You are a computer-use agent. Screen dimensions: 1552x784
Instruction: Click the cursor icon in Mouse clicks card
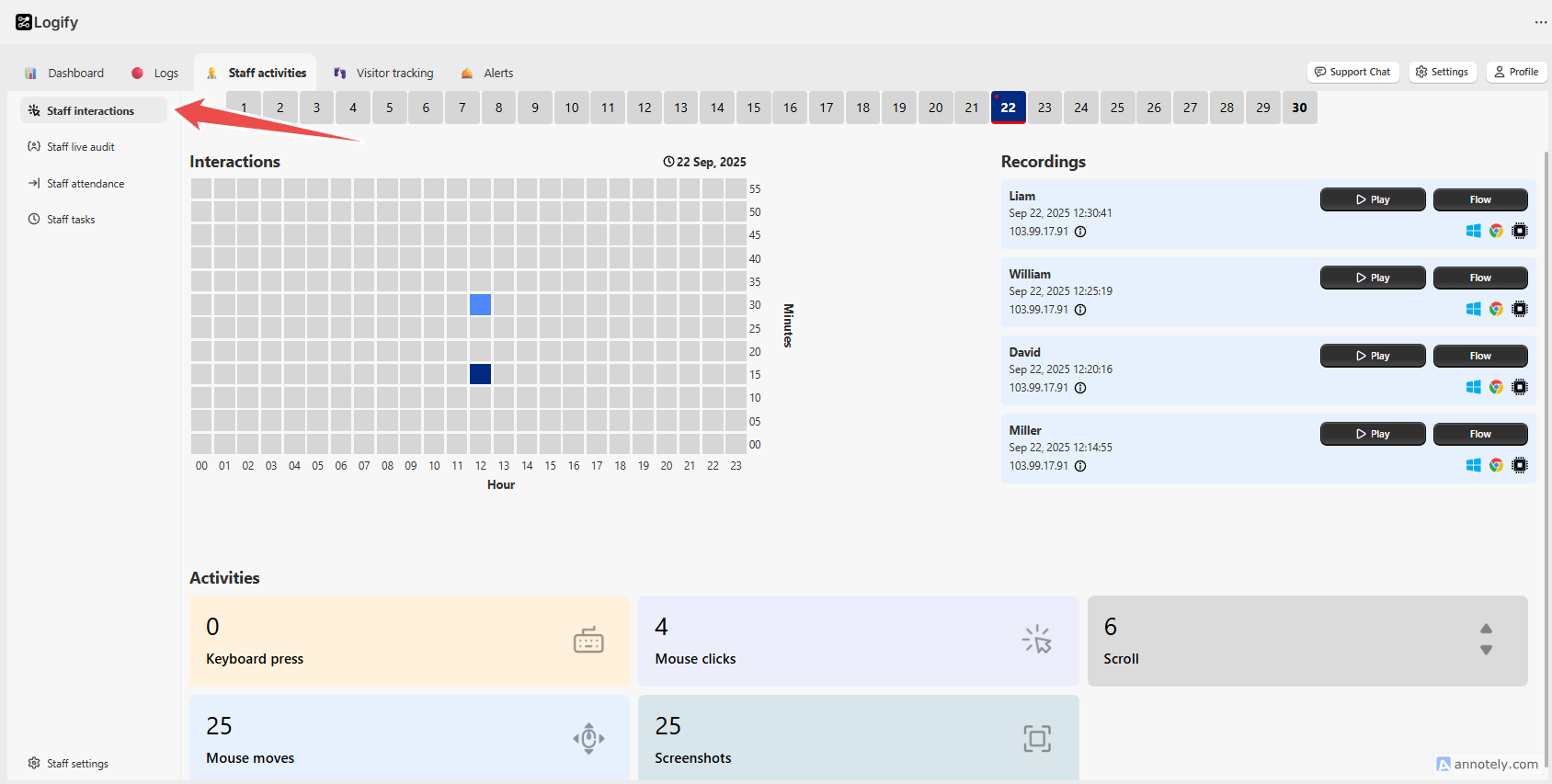coord(1037,640)
